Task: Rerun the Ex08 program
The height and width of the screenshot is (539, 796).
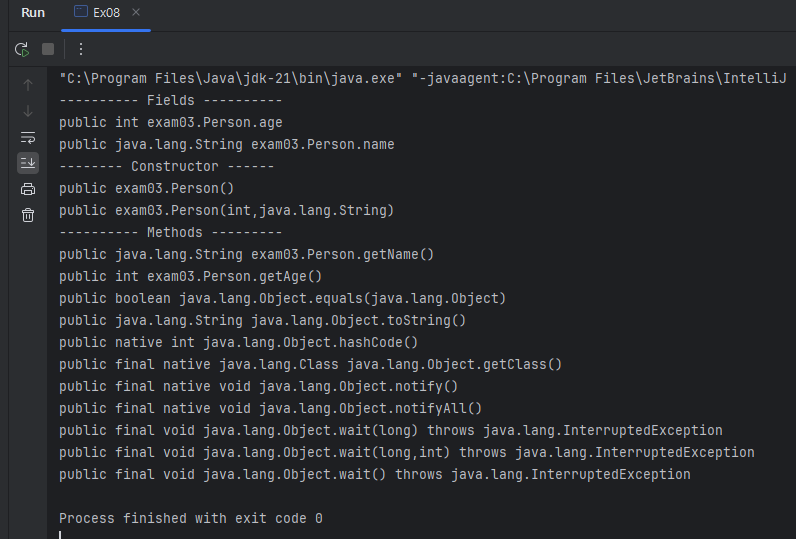Action: pos(22,49)
